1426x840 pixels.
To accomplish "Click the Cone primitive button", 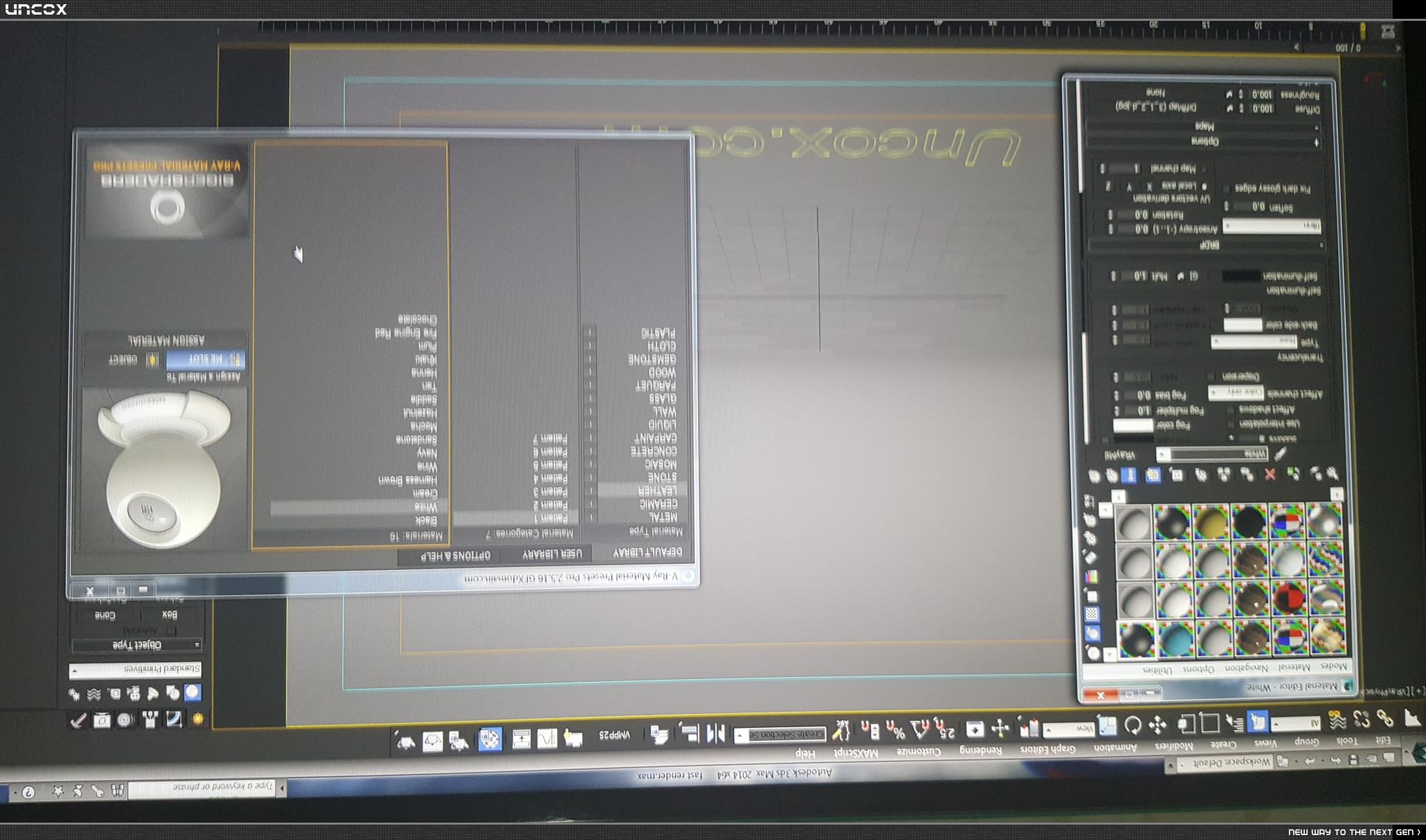I will point(104,615).
